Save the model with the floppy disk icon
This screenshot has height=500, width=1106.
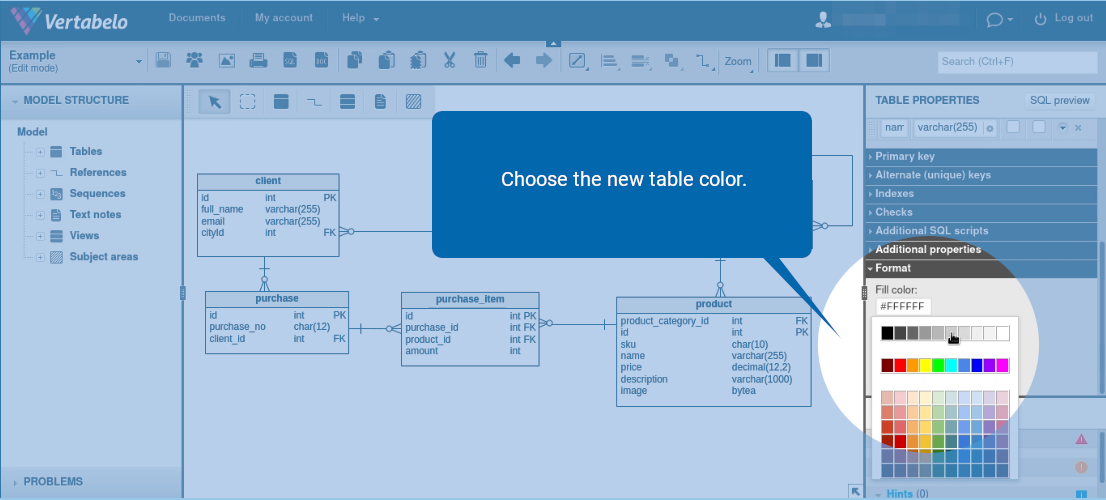pos(163,61)
